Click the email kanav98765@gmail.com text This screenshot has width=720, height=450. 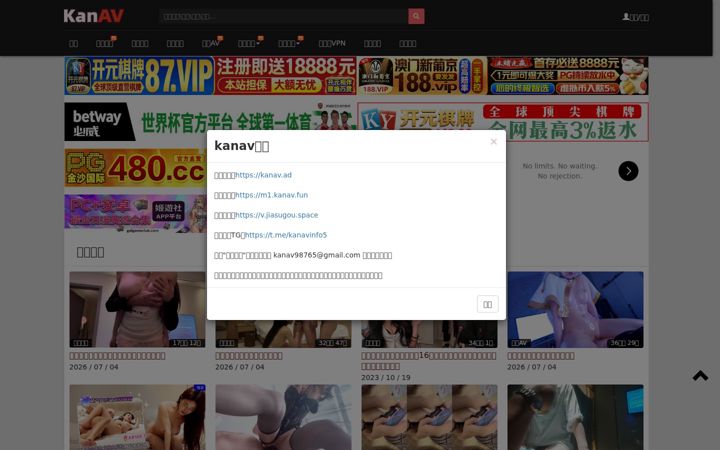click(x=317, y=255)
